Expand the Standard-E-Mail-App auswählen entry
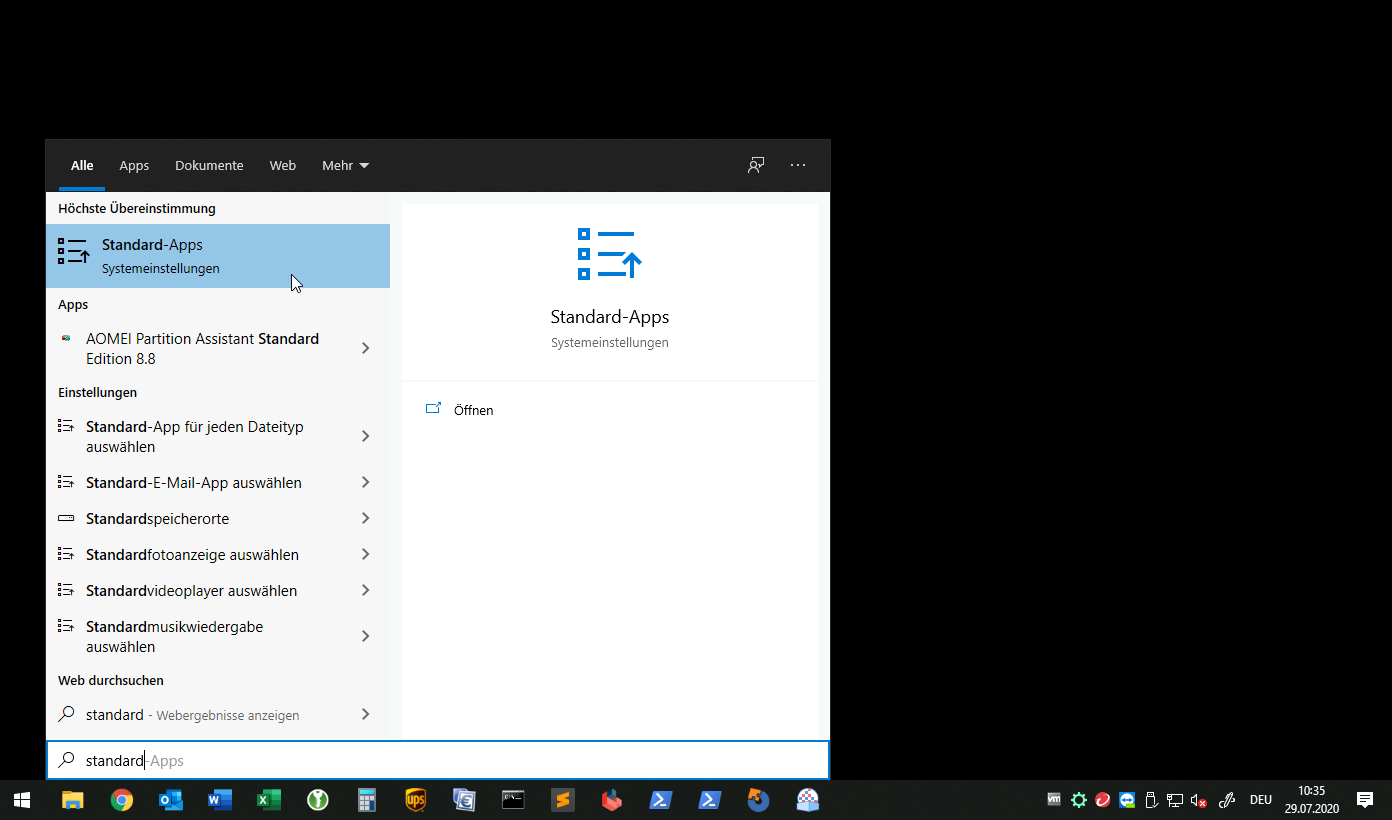 point(365,482)
